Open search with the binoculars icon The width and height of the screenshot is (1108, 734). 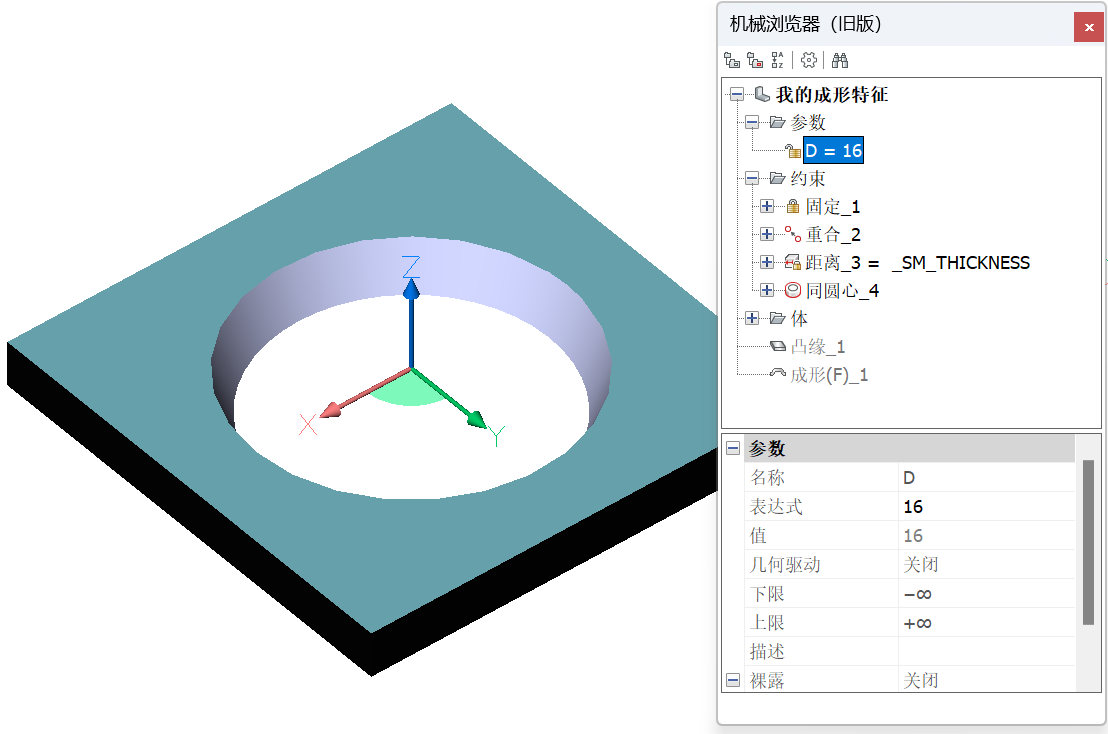(x=839, y=61)
